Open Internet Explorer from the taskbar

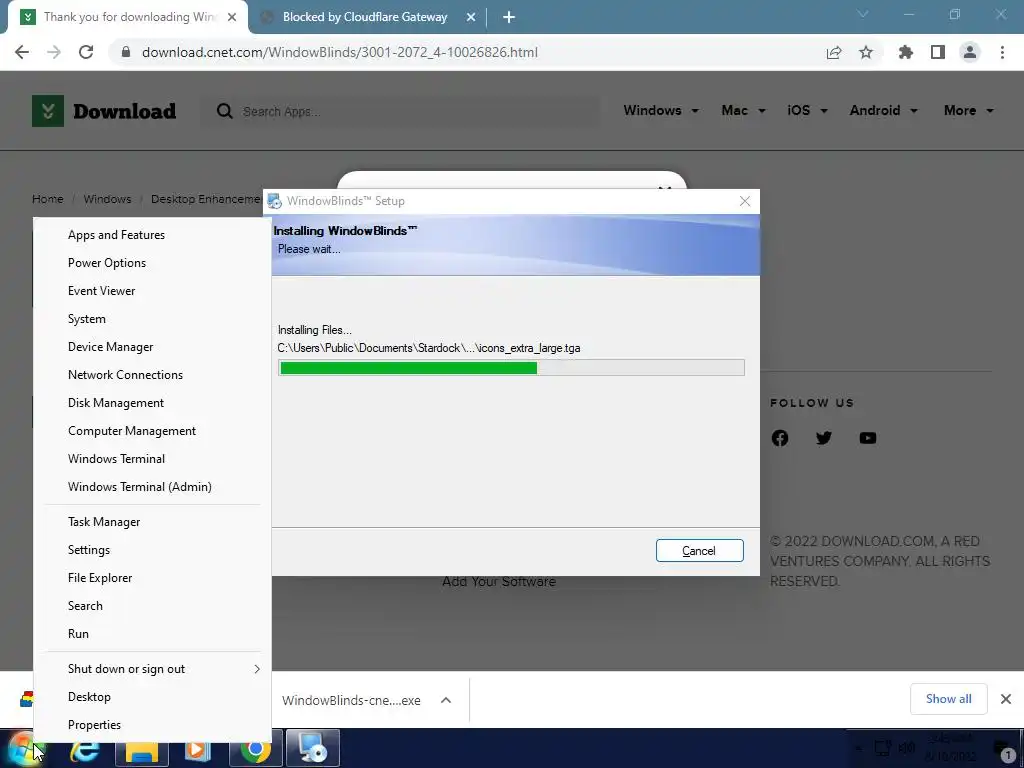85,749
